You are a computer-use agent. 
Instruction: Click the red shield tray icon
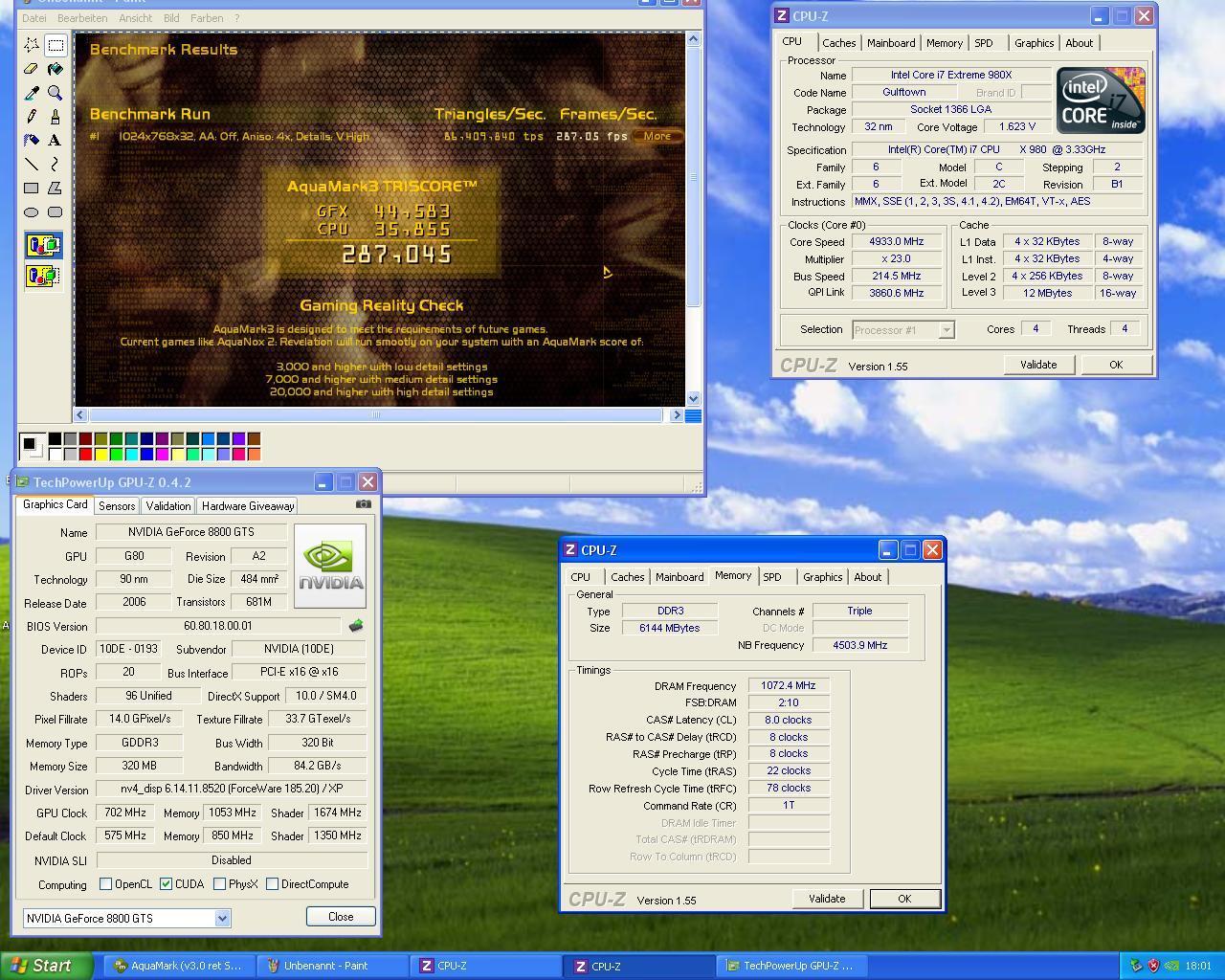(x=1153, y=966)
